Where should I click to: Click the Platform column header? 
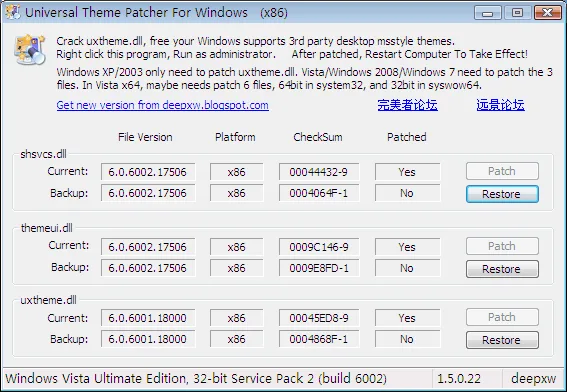[x=235, y=137]
